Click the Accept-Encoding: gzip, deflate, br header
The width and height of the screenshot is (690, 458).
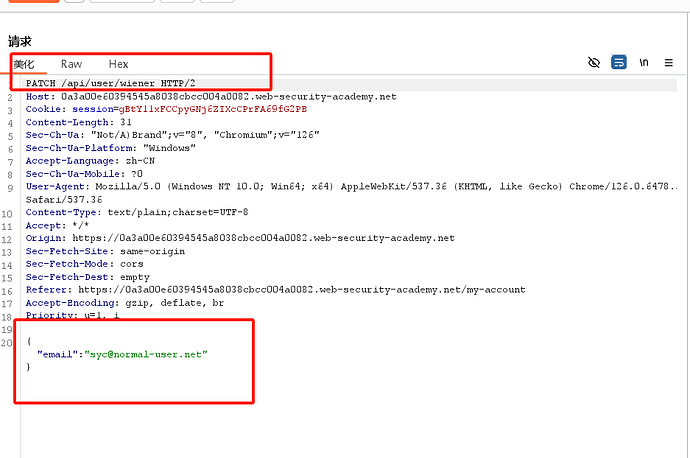pos(125,303)
